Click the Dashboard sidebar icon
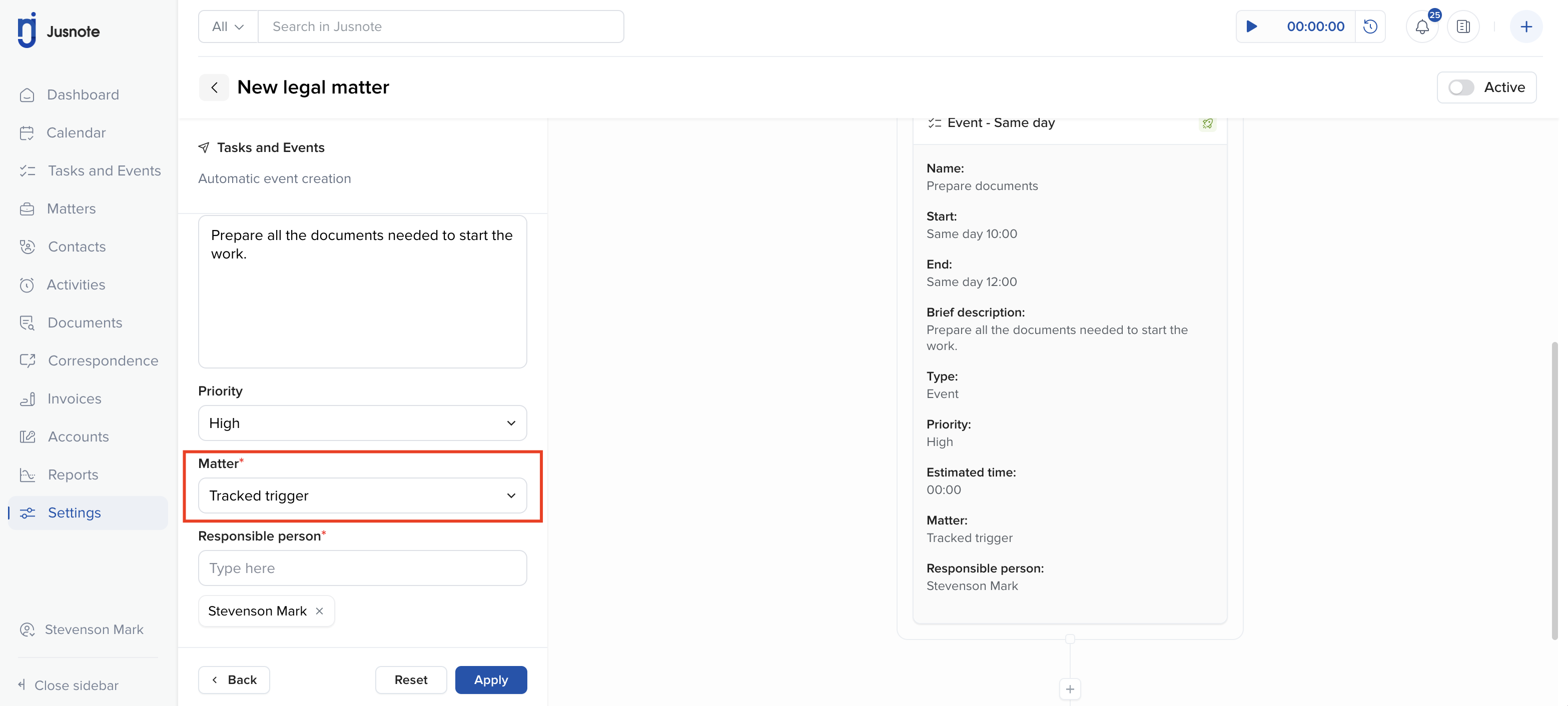 tap(27, 95)
